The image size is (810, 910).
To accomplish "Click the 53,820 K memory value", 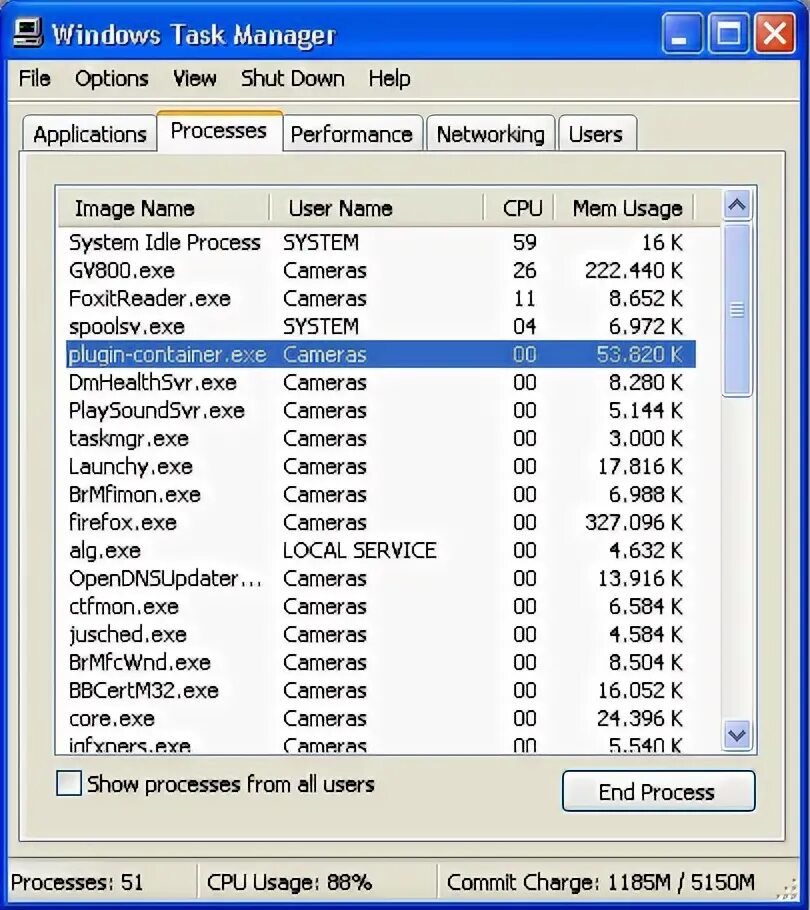I will 640,354.
